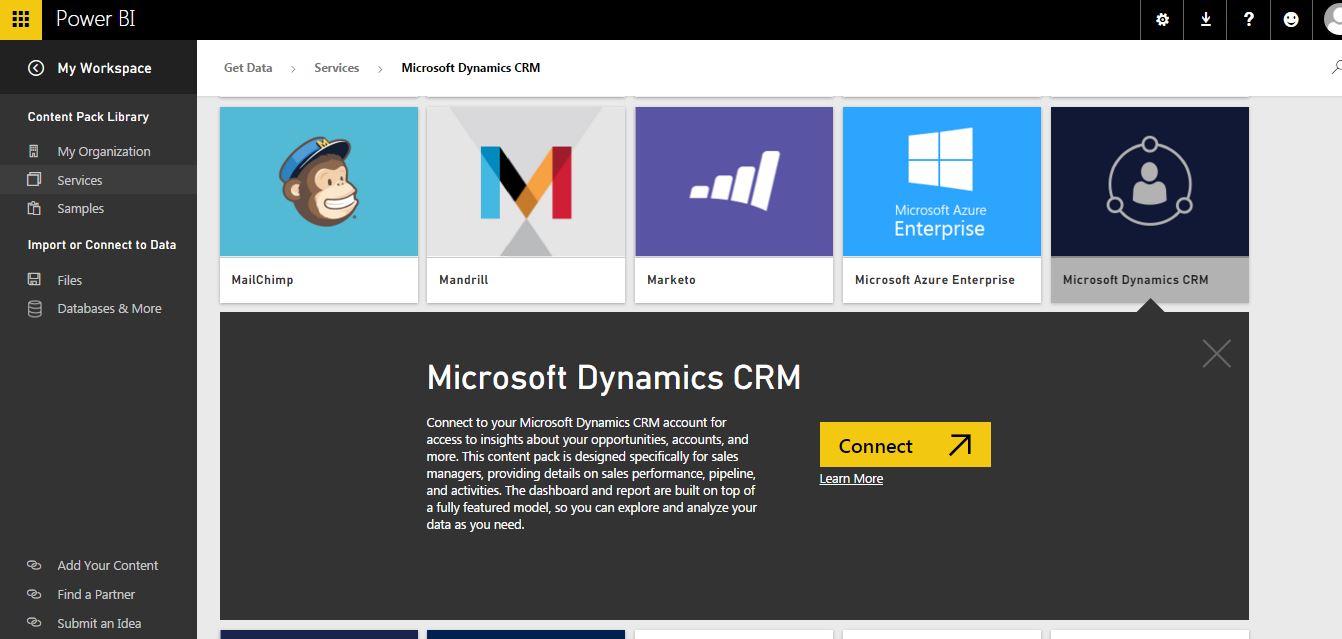The height and width of the screenshot is (639, 1342).
Task: Click the My Organization building icon
Action: [34, 151]
